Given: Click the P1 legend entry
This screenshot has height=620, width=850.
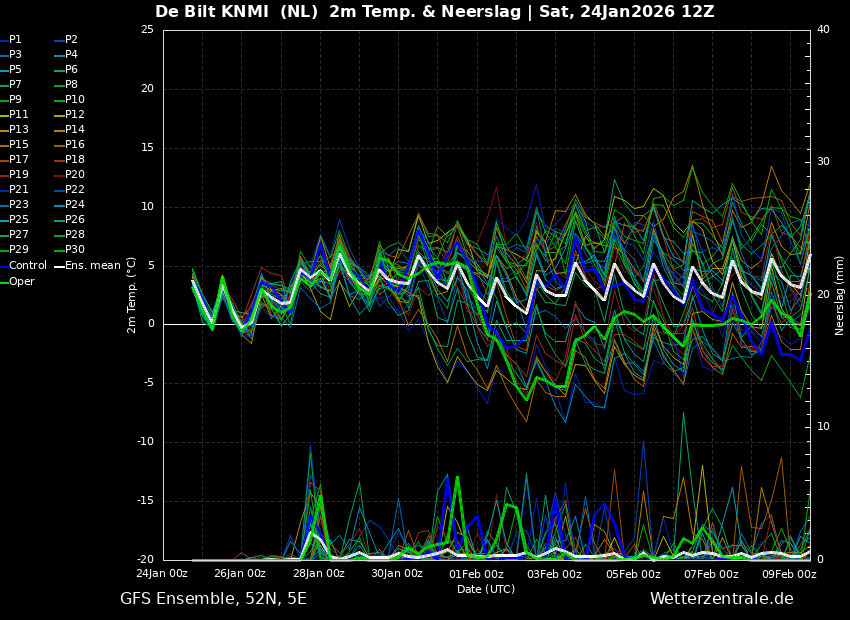Looking at the screenshot, I should coord(11,40).
